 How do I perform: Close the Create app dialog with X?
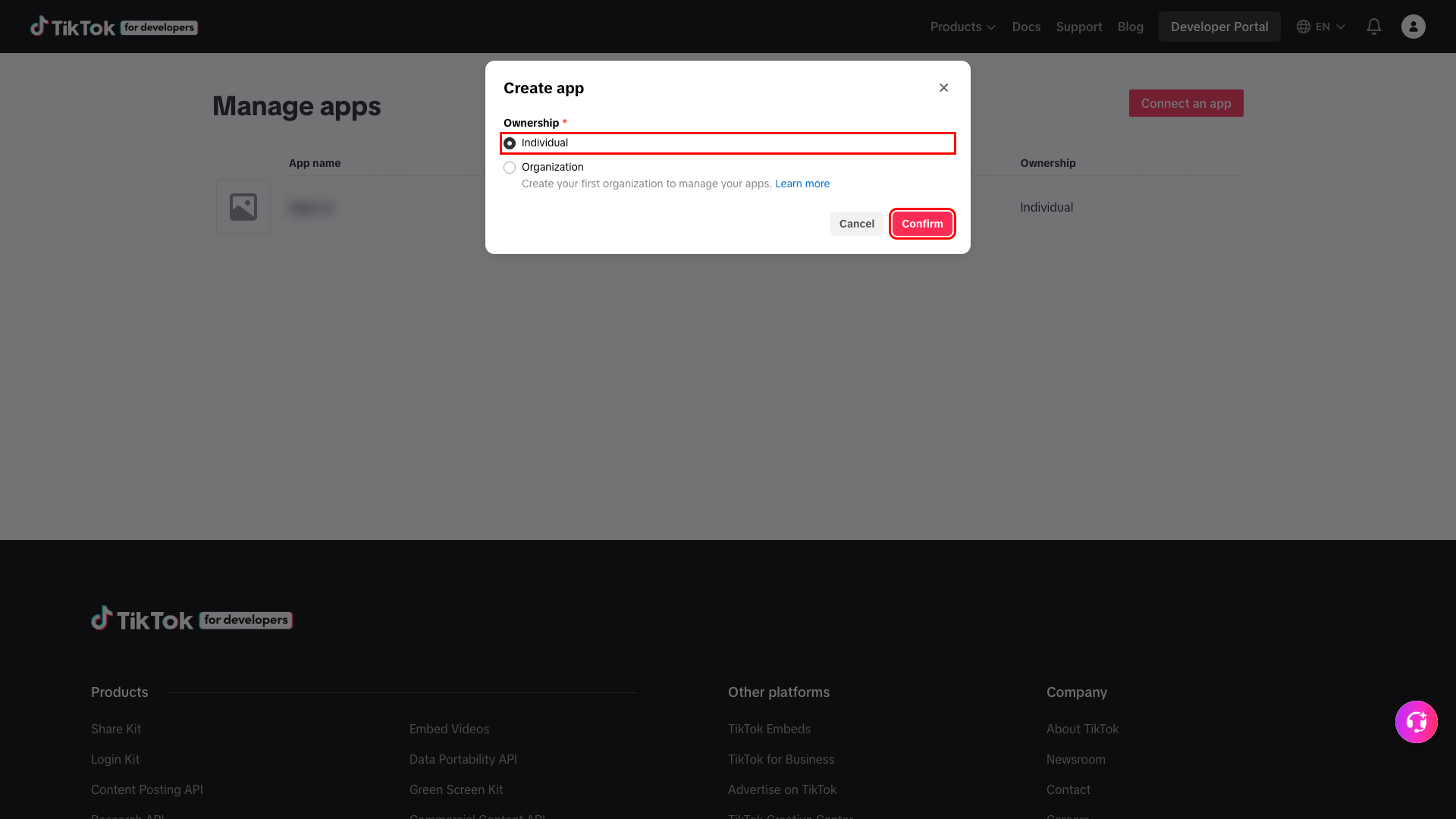pyautogui.click(x=944, y=88)
